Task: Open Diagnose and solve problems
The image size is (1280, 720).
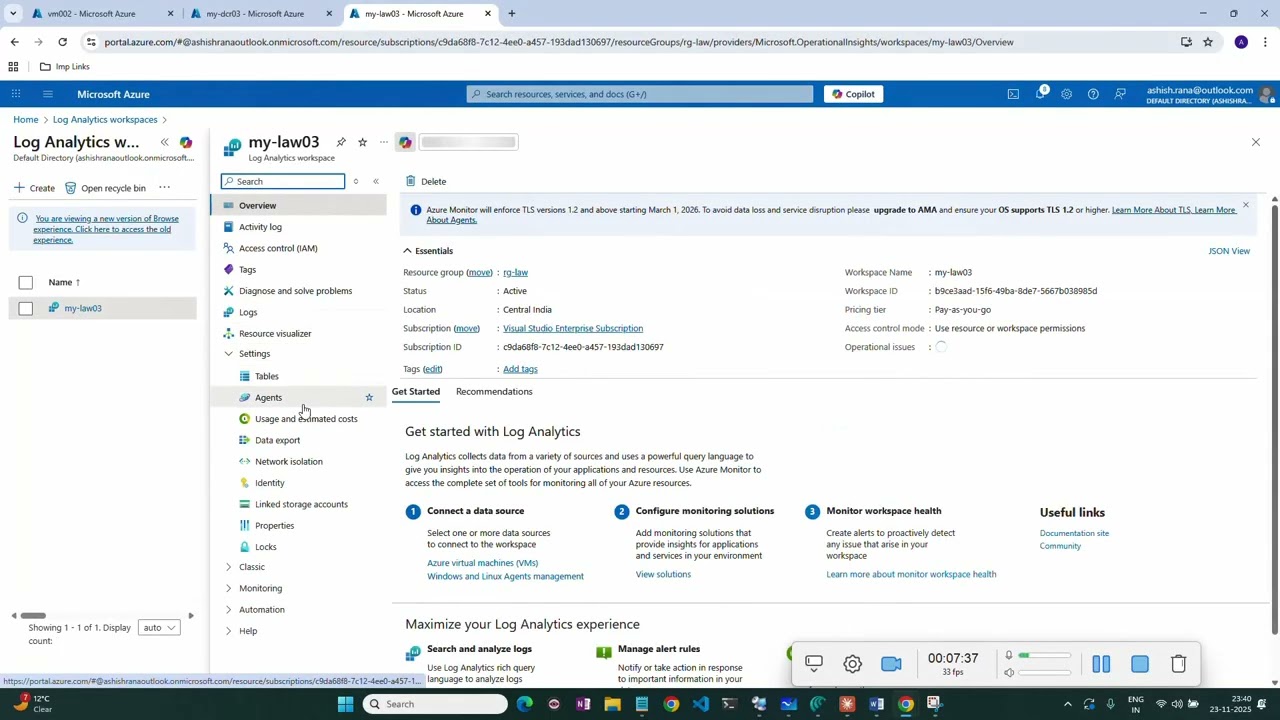Action: 295,291
